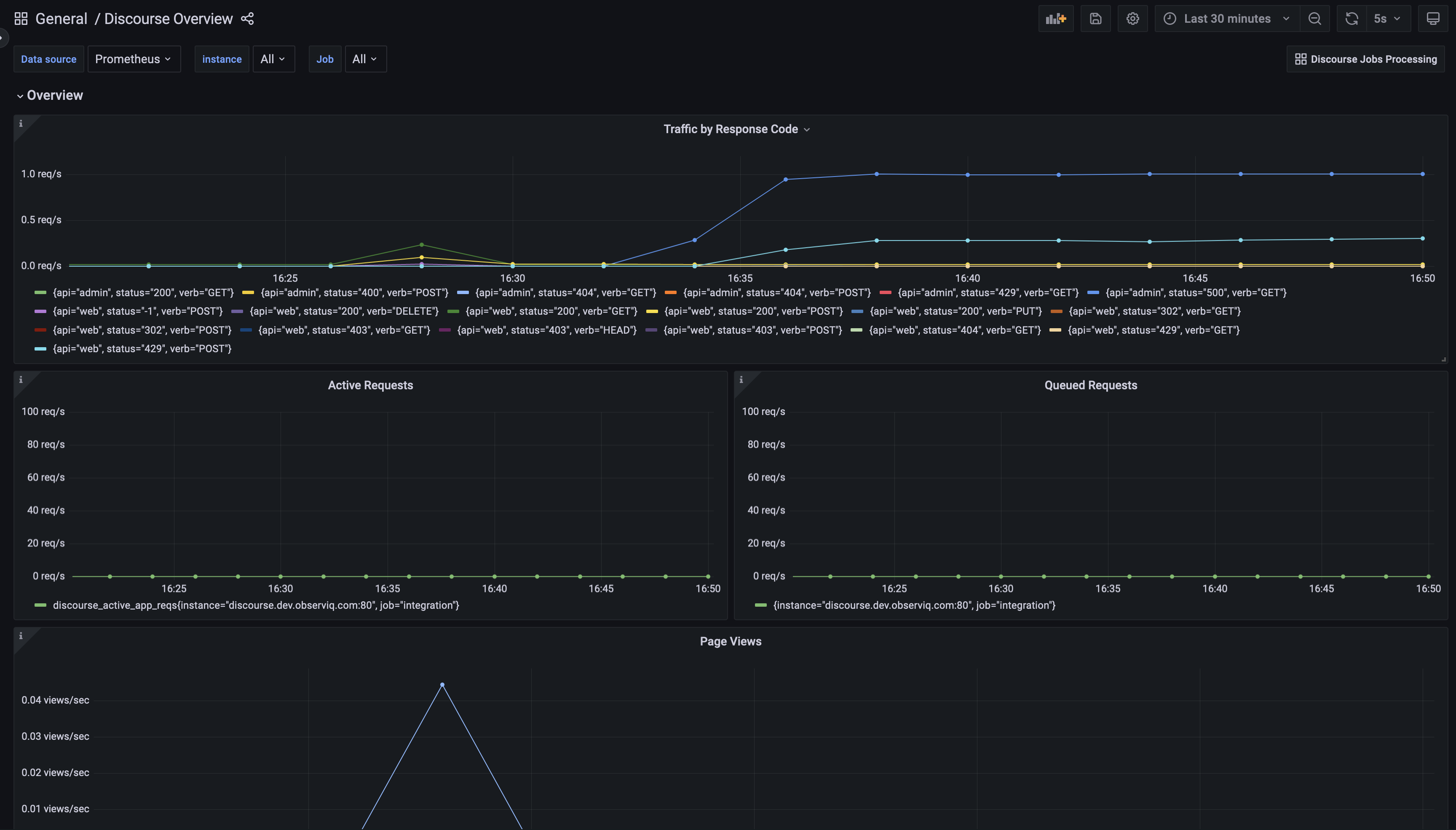Open the General breadcrumb
Screen dimensions: 1456x830
coord(61,18)
